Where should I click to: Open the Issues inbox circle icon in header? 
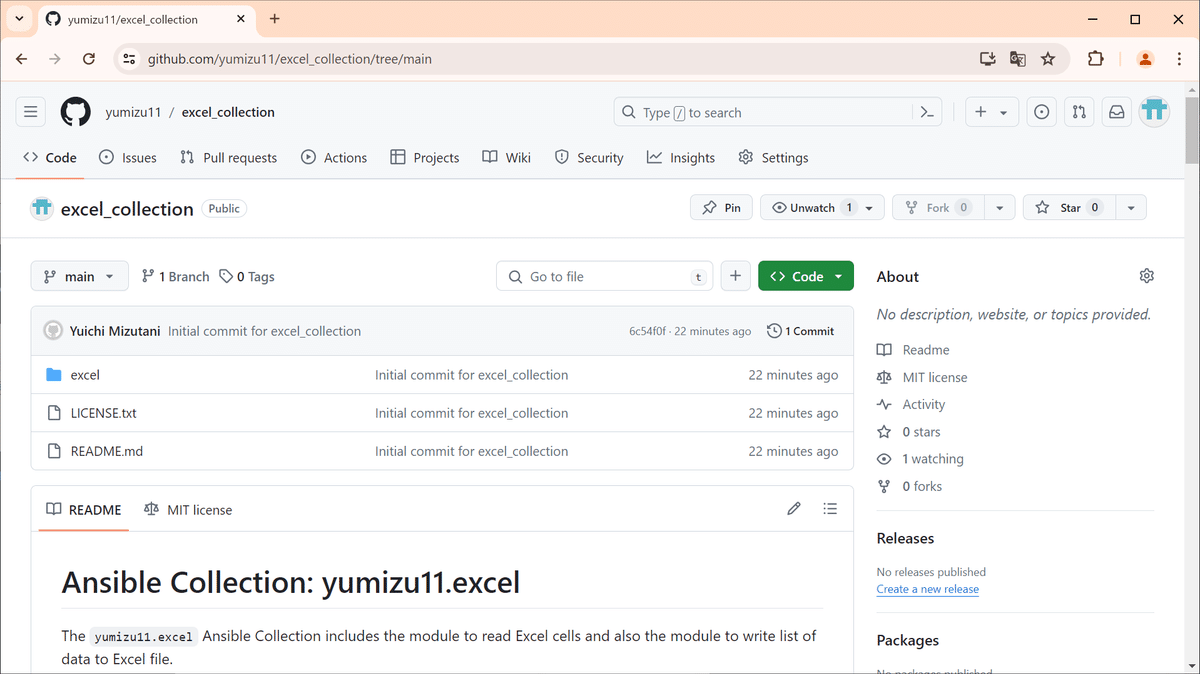1042,112
